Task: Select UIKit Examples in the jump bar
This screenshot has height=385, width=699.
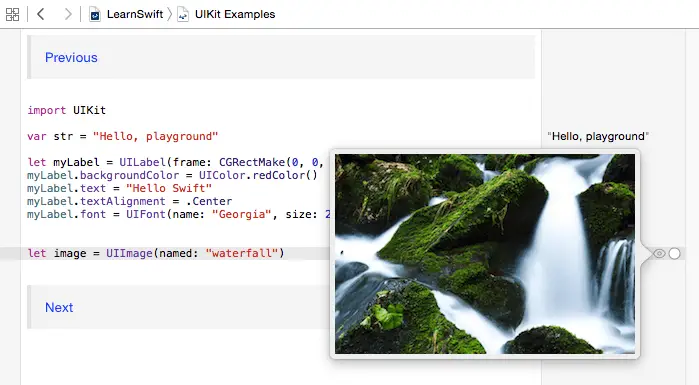Action: tap(235, 14)
